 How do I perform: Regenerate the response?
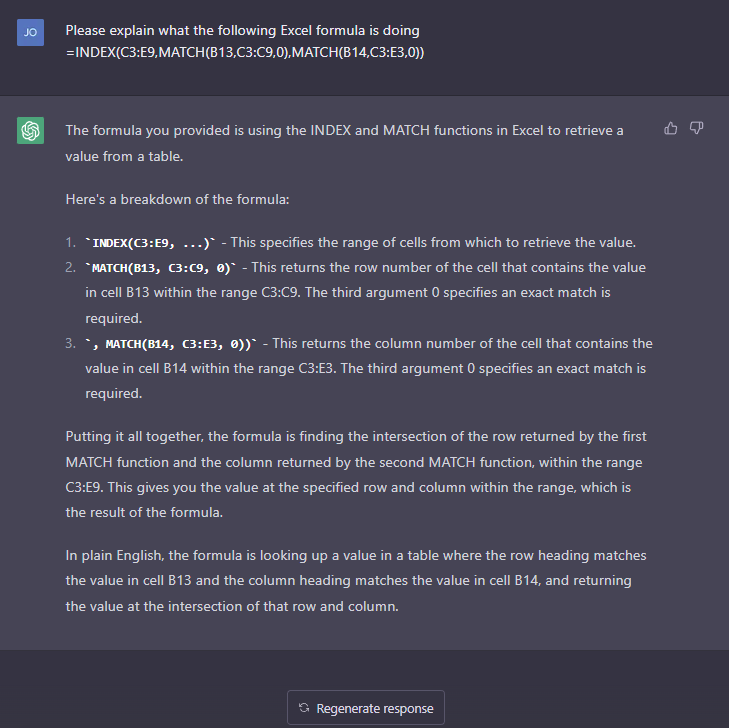coord(366,708)
